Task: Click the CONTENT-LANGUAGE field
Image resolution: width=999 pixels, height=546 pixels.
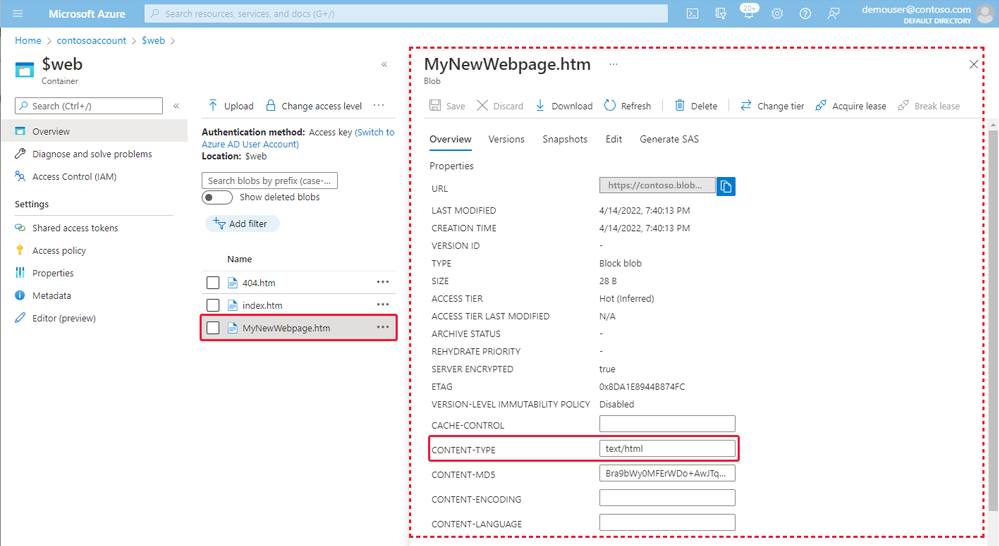Action: coord(667,522)
